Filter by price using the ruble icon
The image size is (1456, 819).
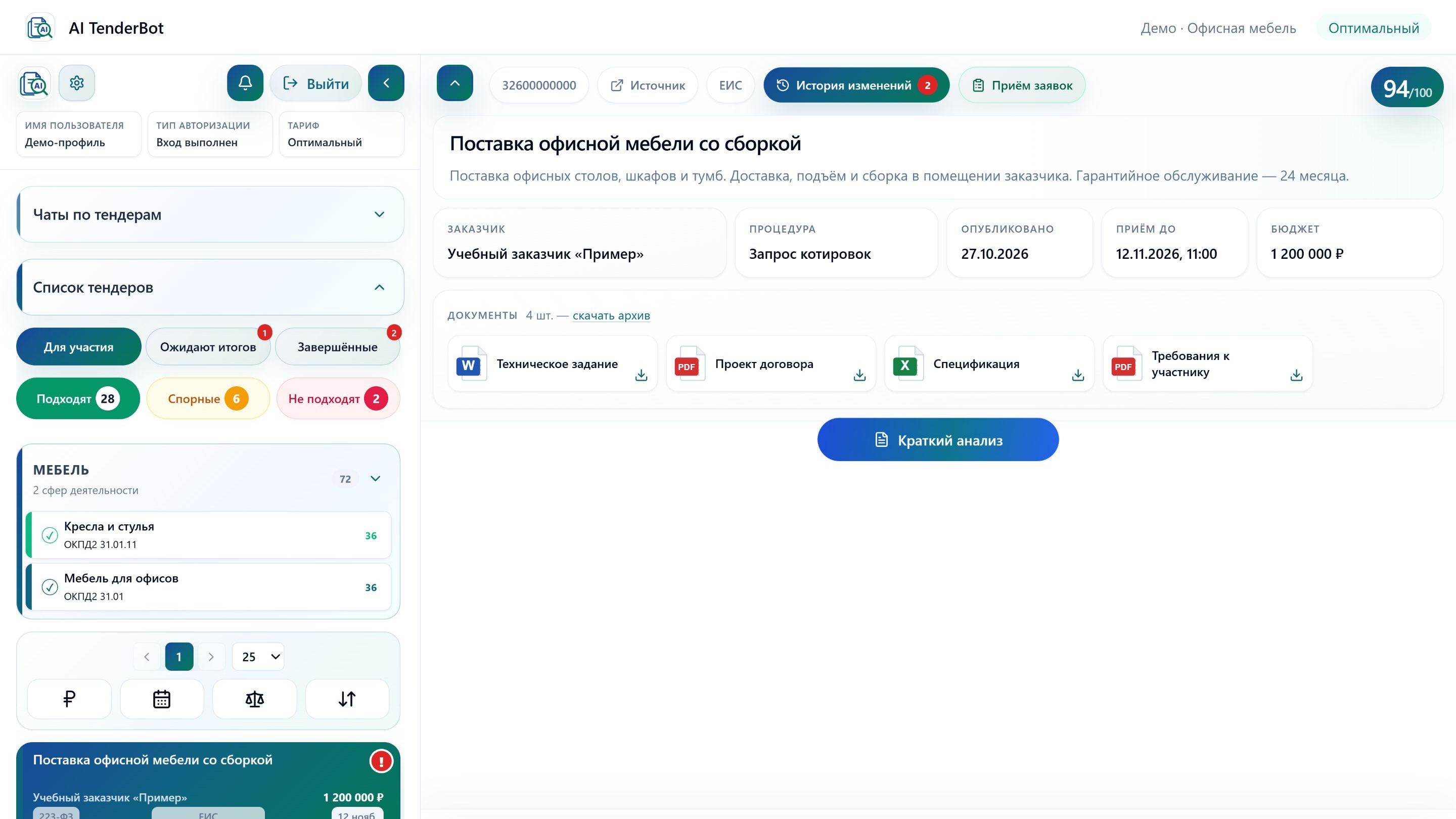(69, 699)
